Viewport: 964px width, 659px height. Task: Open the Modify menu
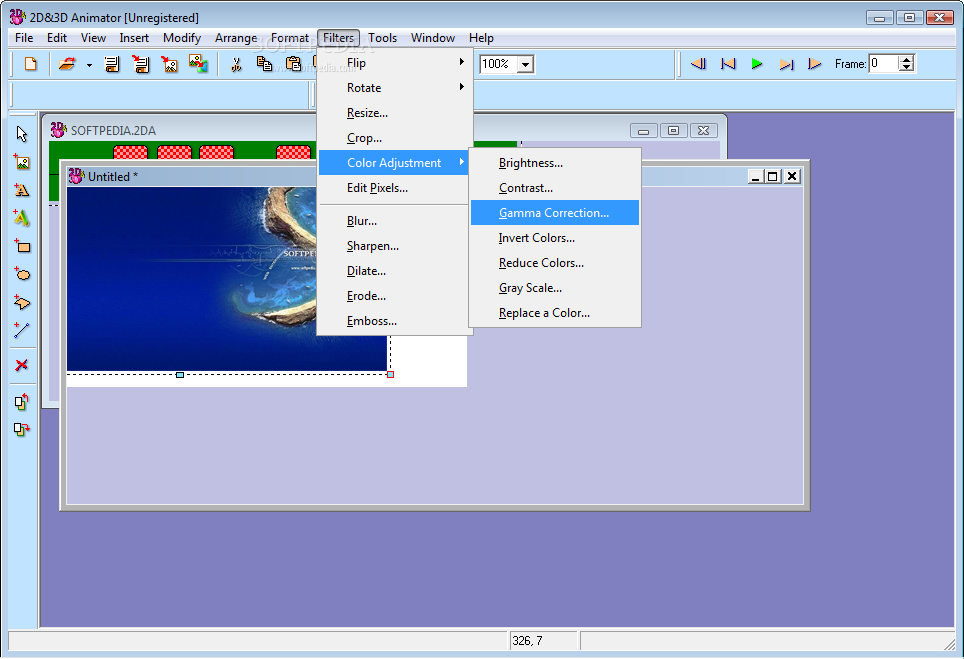coord(182,38)
